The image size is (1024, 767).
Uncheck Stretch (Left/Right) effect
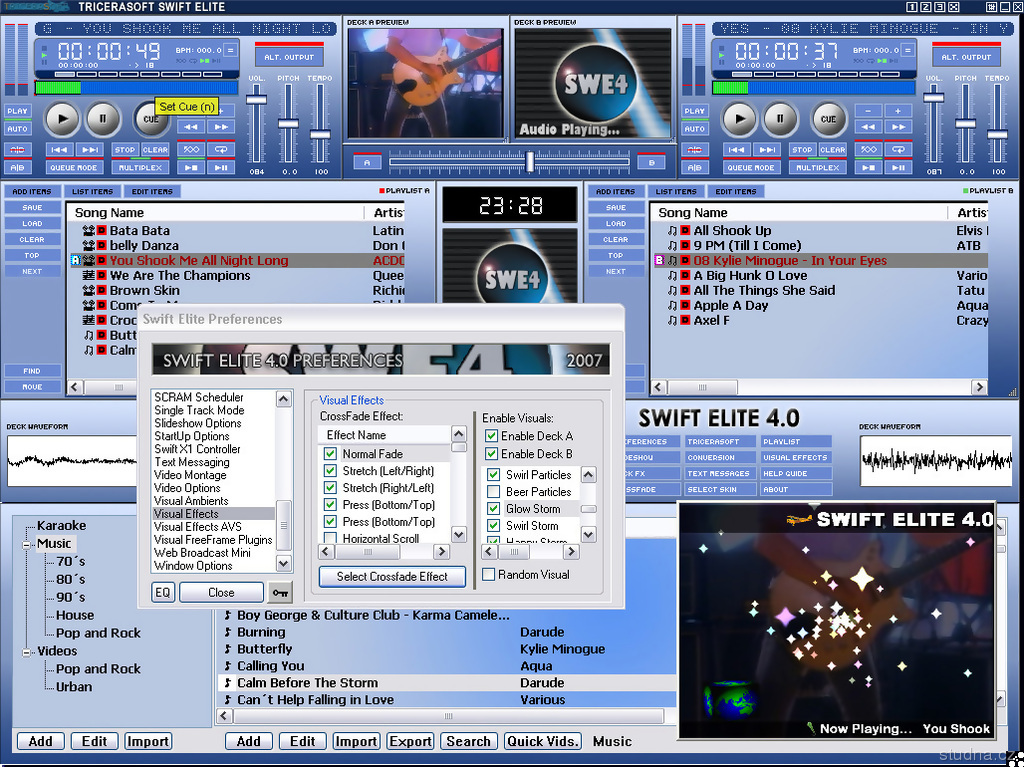coord(330,470)
